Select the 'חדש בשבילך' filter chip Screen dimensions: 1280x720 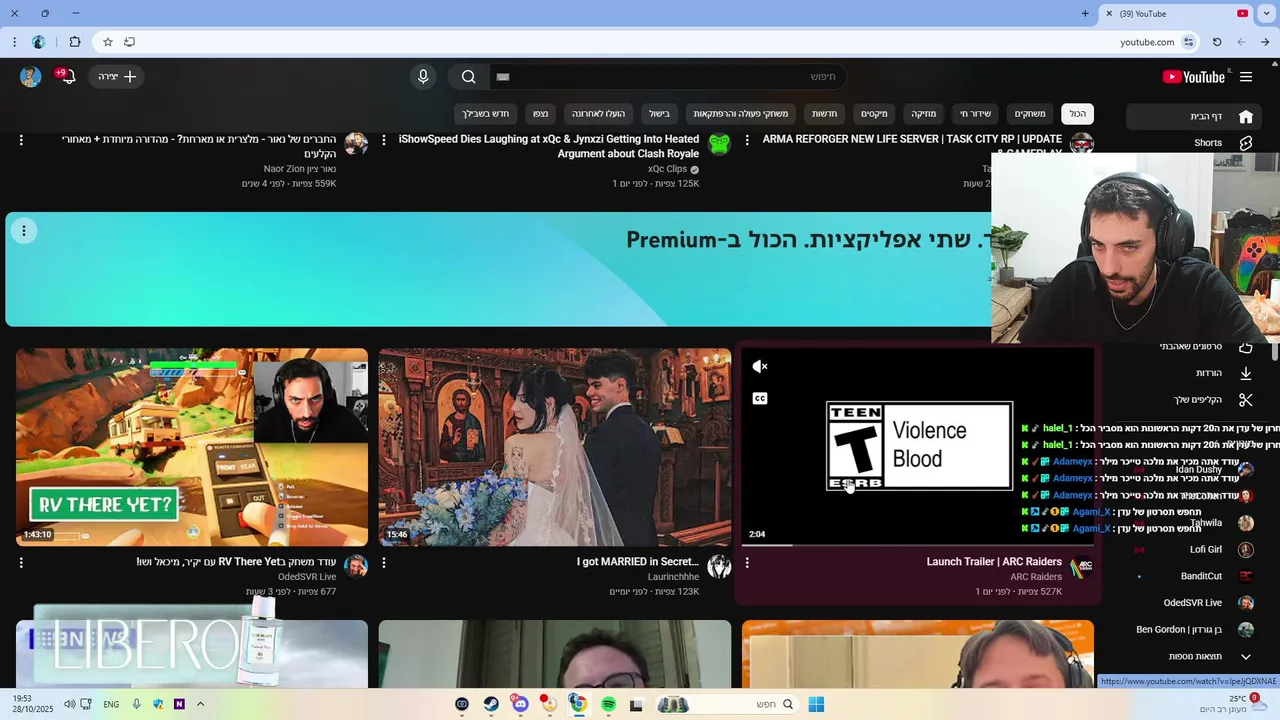point(486,114)
